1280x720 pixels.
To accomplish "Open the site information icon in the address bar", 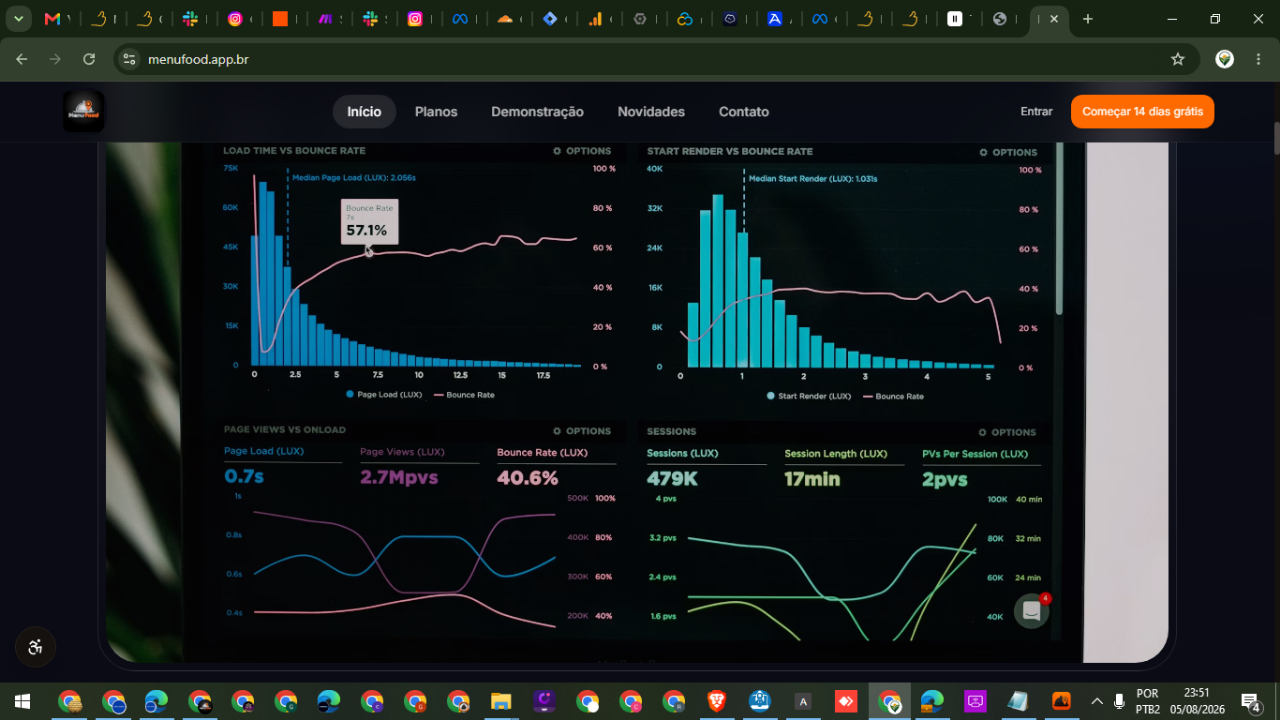I will (128, 59).
